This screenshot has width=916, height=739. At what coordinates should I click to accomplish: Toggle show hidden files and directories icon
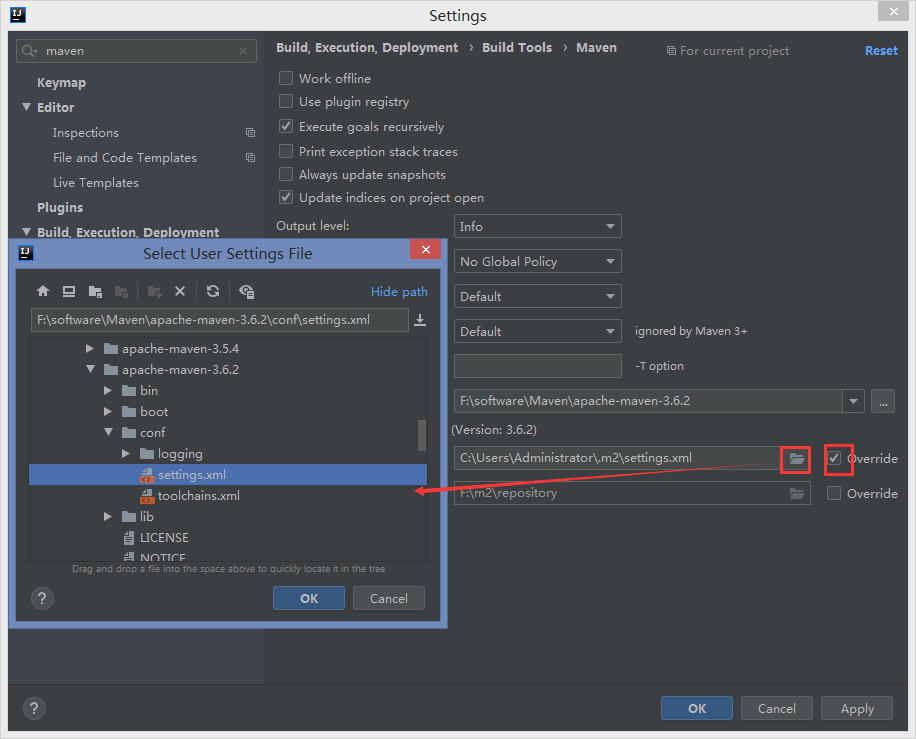click(x=246, y=291)
